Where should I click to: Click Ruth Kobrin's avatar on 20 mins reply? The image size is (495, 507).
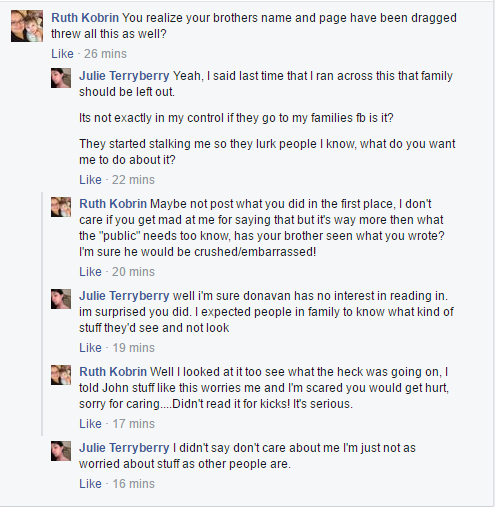(x=61, y=207)
